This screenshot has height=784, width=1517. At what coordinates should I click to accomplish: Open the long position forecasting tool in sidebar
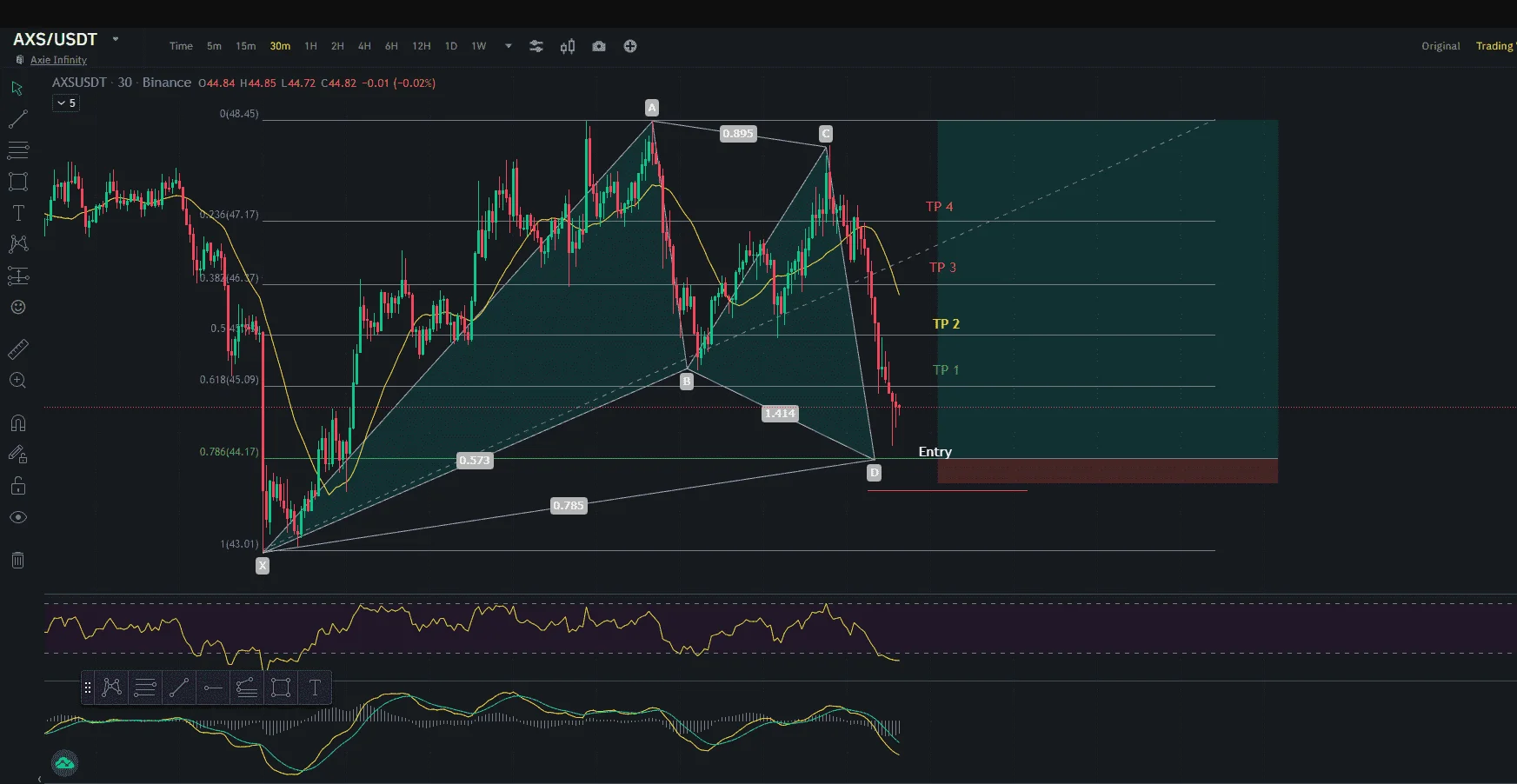17,276
